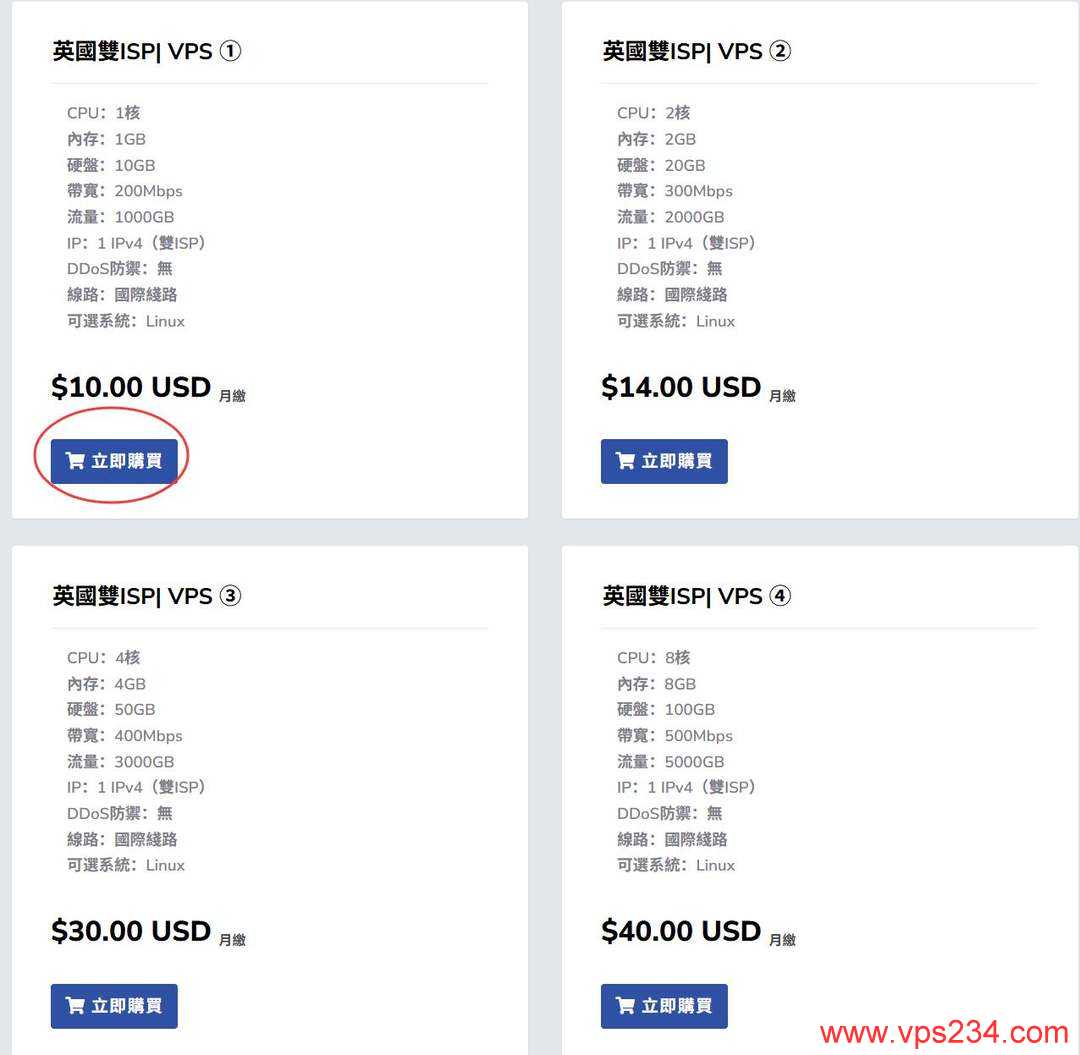Screen dimensions: 1080x1055
Task: Click the cart icon on VPS ② buy button
Action: coord(625,461)
